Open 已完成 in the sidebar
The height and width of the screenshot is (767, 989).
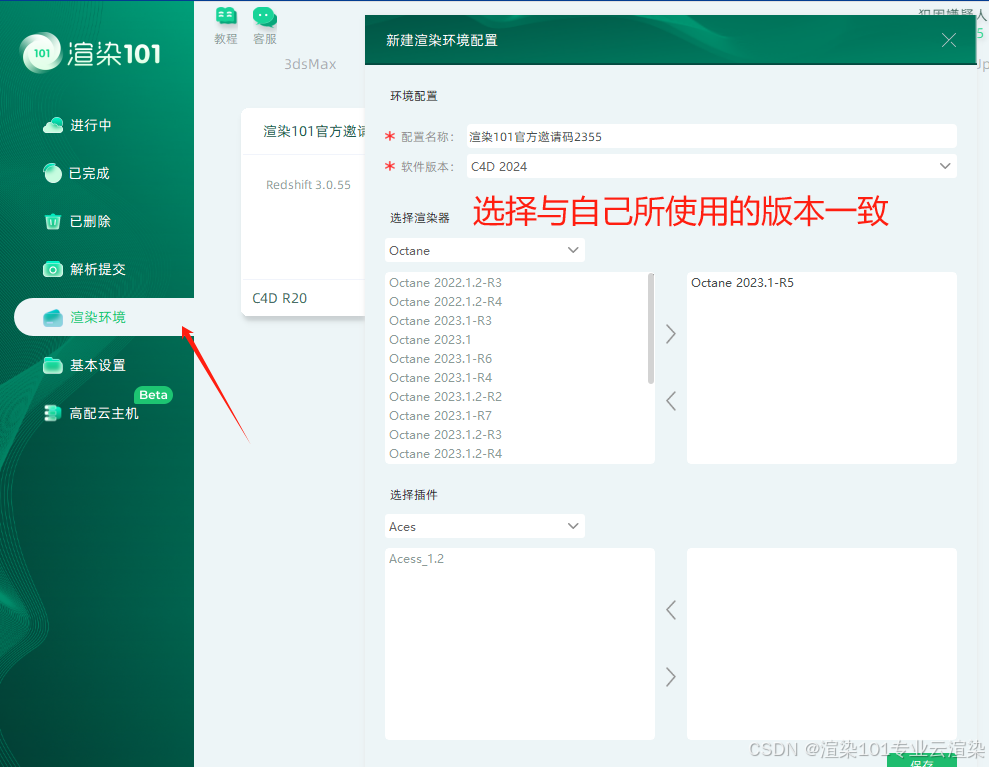(x=89, y=173)
